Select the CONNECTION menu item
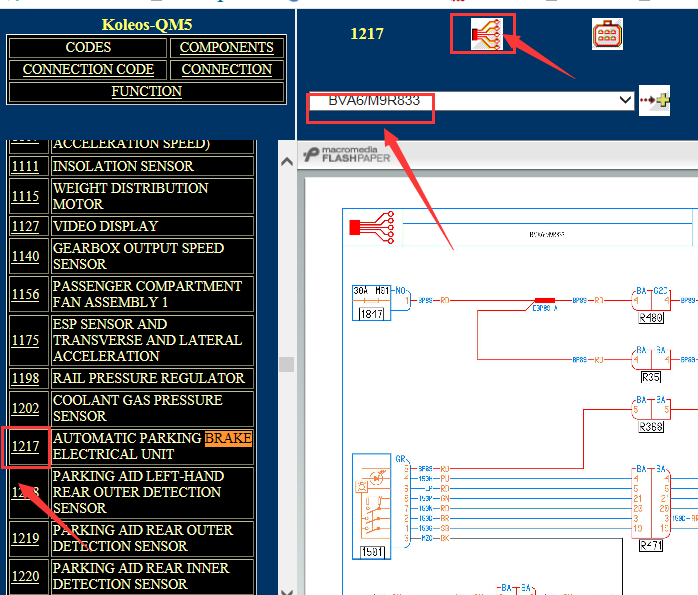The image size is (698, 595). tap(226, 69)
